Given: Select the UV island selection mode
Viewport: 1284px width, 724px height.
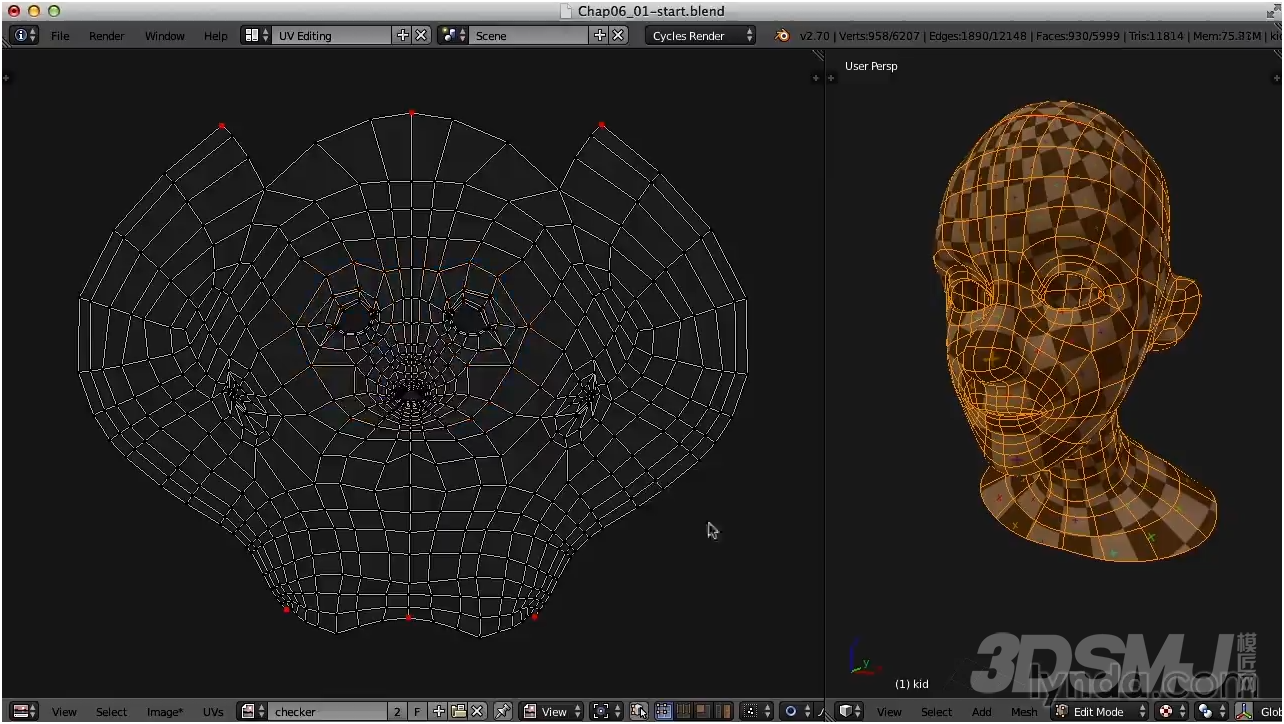Looking at the screenshot, I should [722, 711].
